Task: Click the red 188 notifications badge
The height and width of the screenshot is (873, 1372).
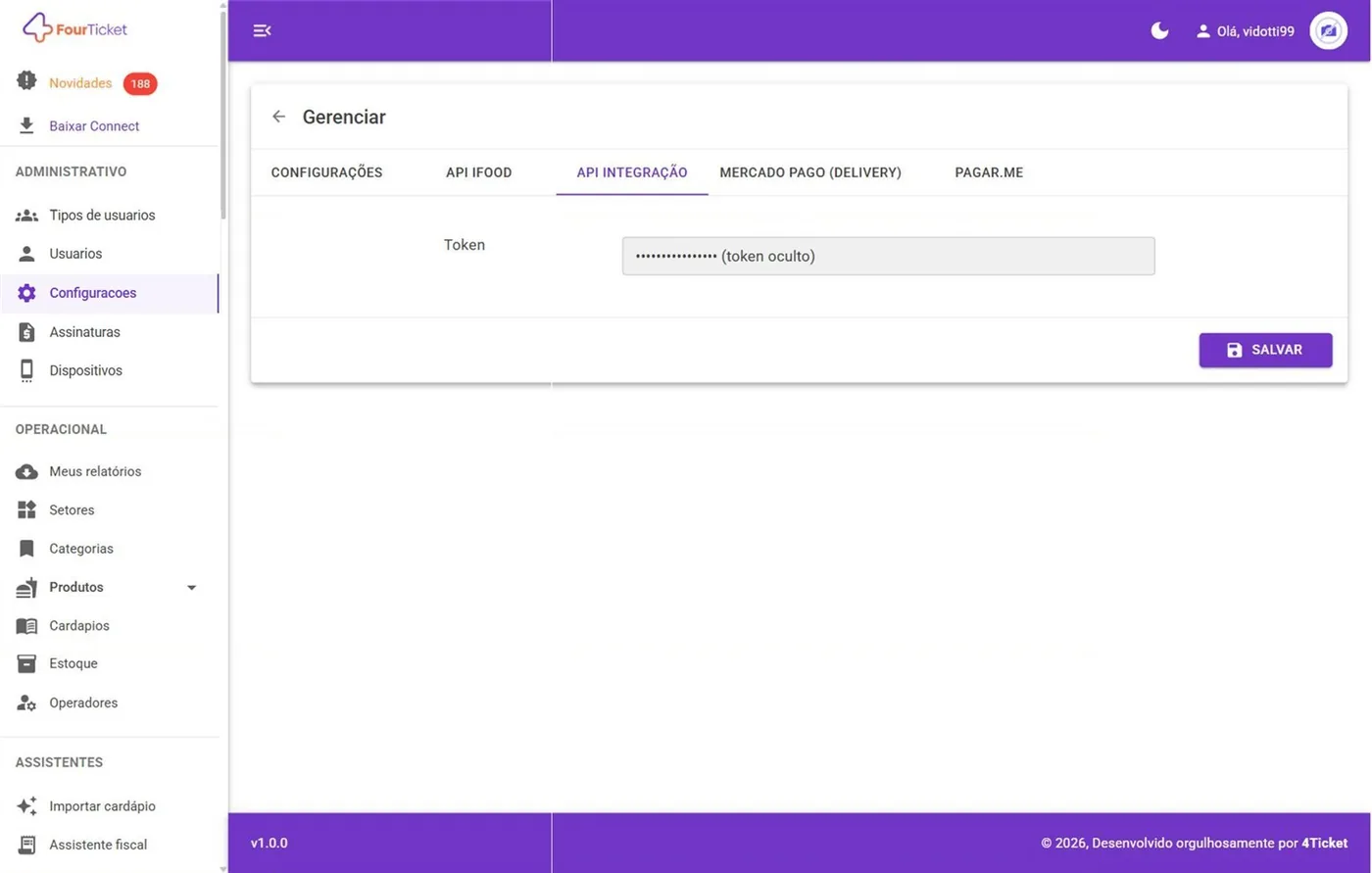Action: (140, 83)
